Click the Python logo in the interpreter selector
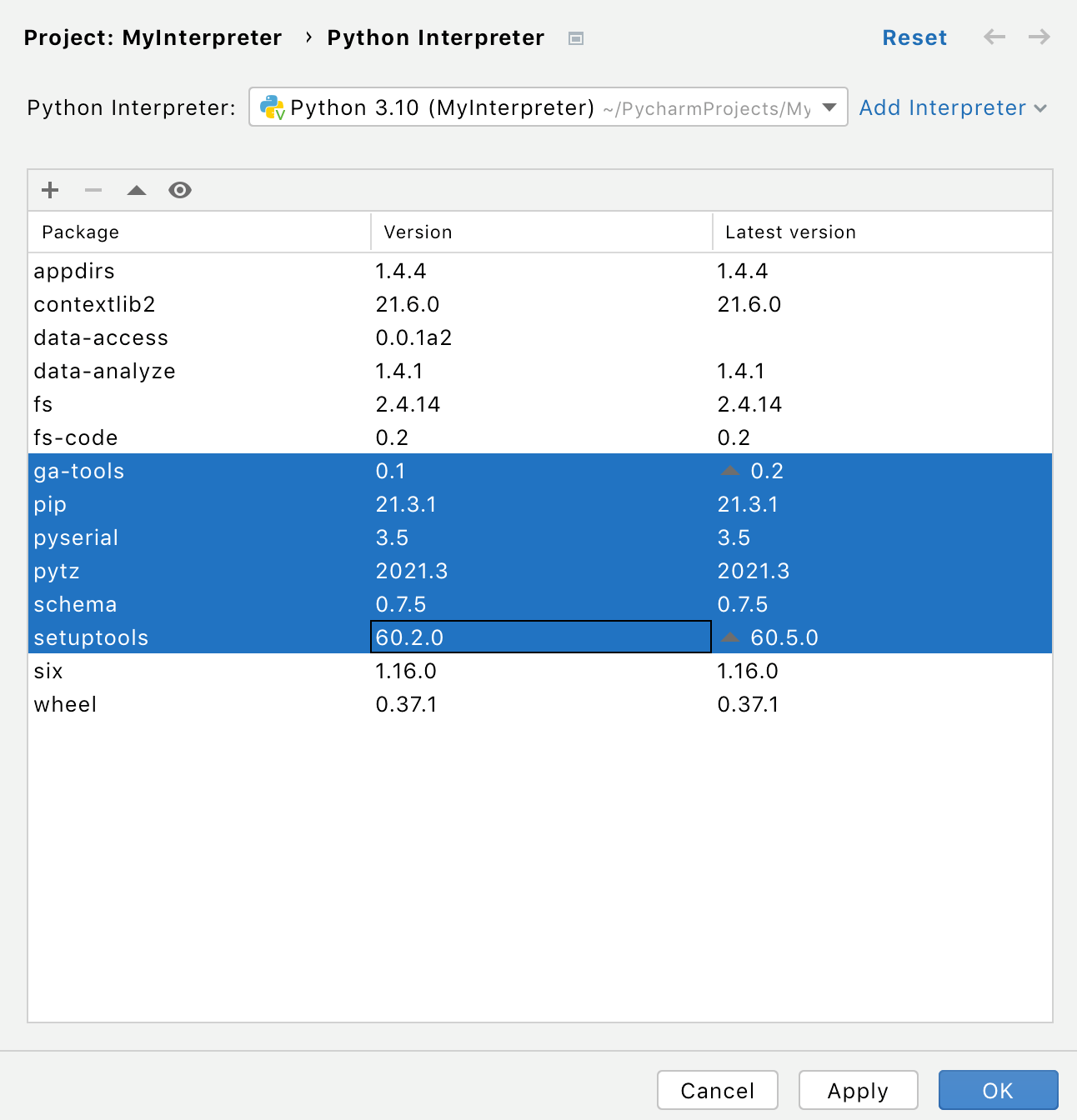1077x1120 pixels. coord(273,107)
